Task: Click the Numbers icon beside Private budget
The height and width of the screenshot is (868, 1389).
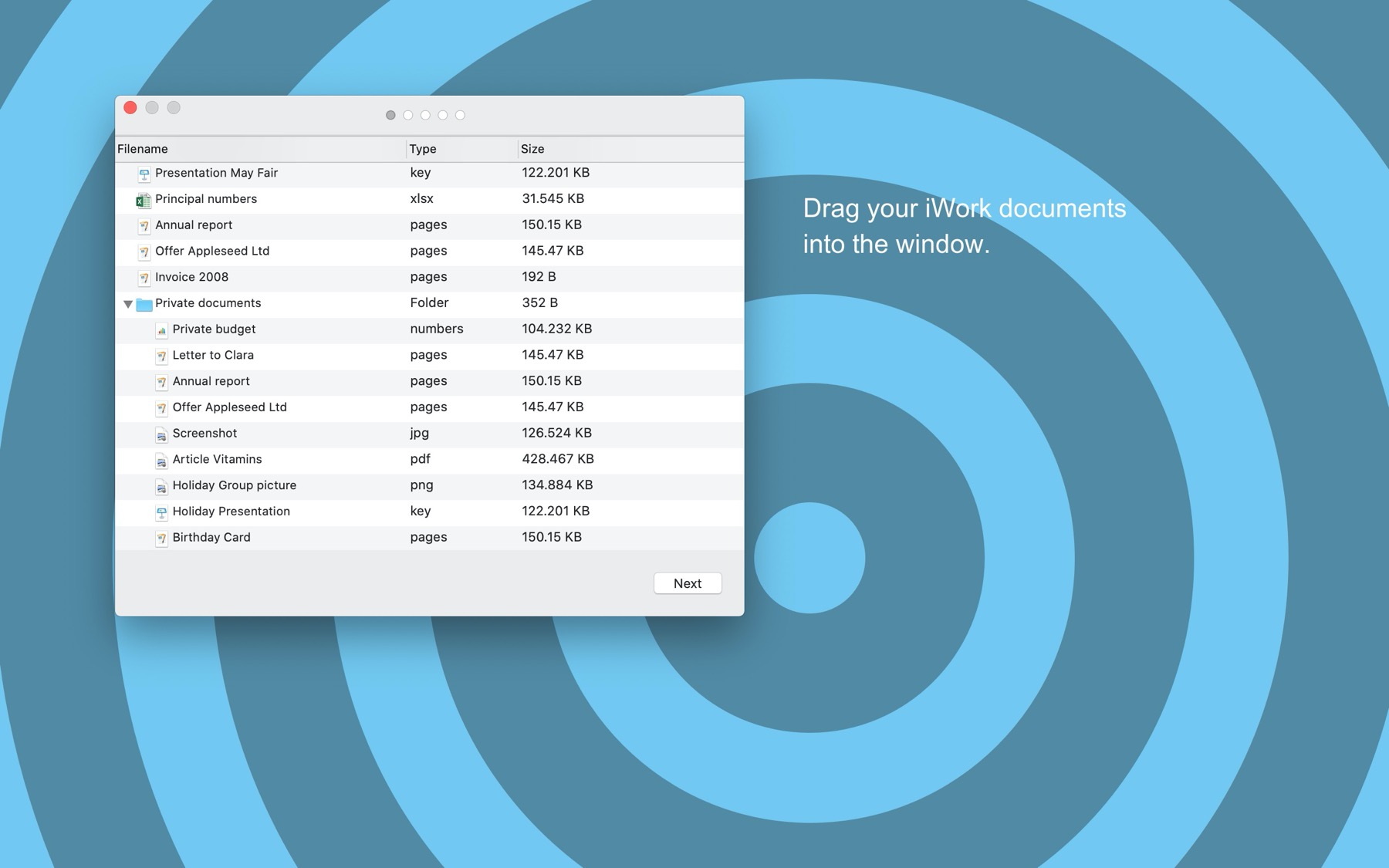Action: pyautogui.click(x=161, y=329)
